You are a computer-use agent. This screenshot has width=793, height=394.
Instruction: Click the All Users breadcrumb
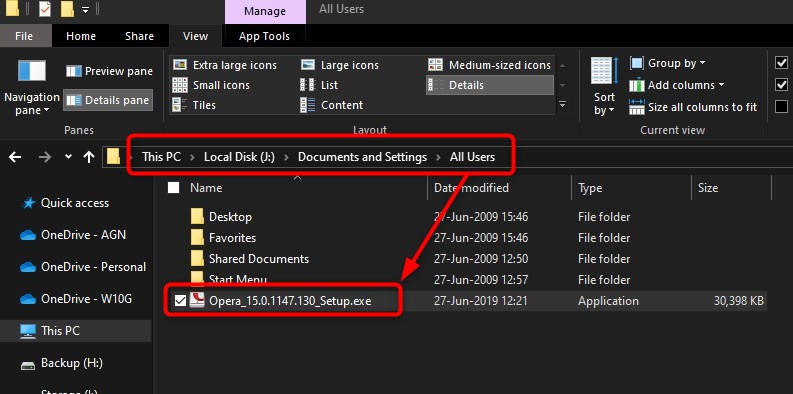click(x=472, y=157)
